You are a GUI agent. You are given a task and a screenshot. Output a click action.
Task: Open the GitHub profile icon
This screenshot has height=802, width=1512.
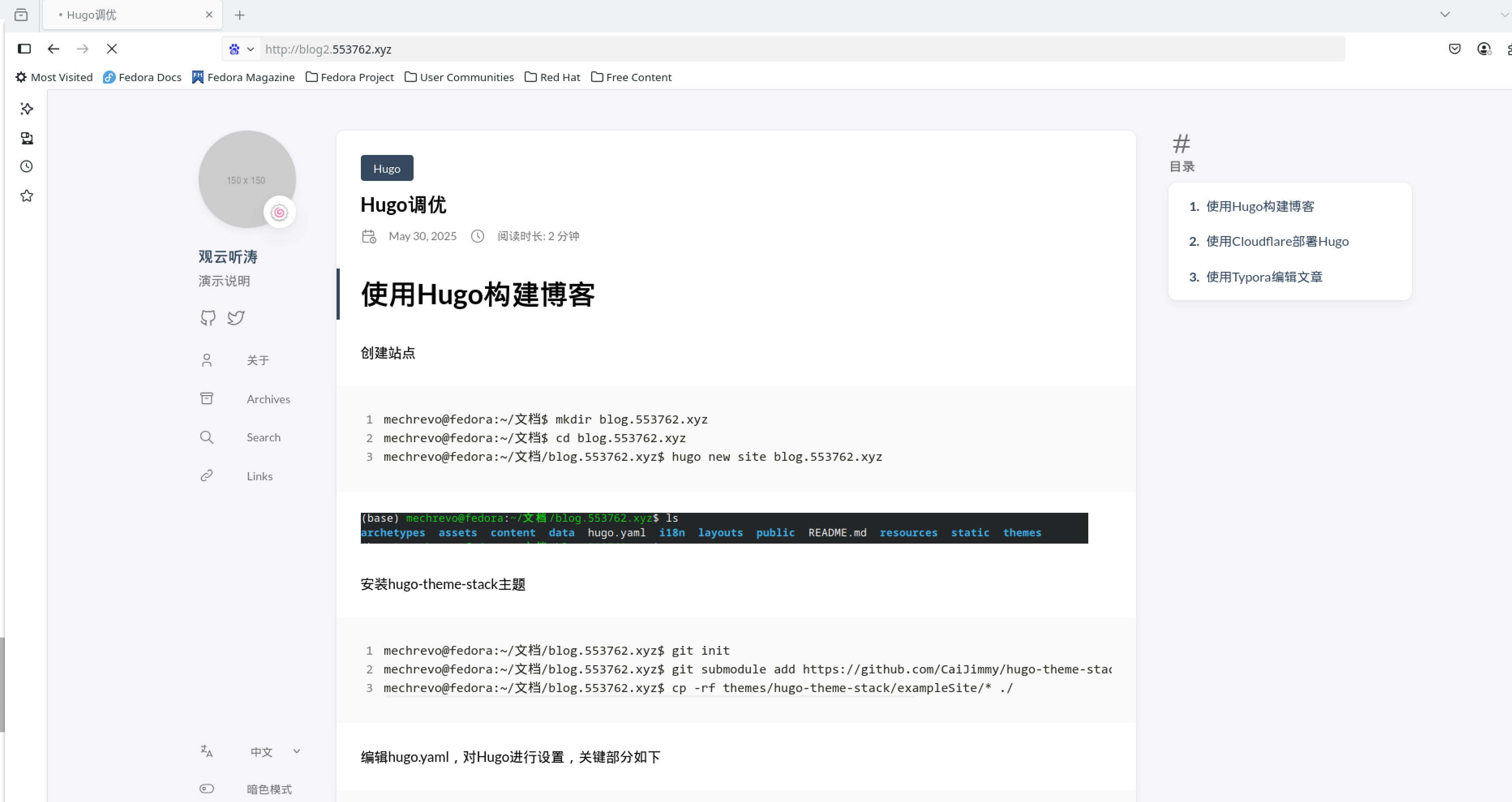coord(207,318)
